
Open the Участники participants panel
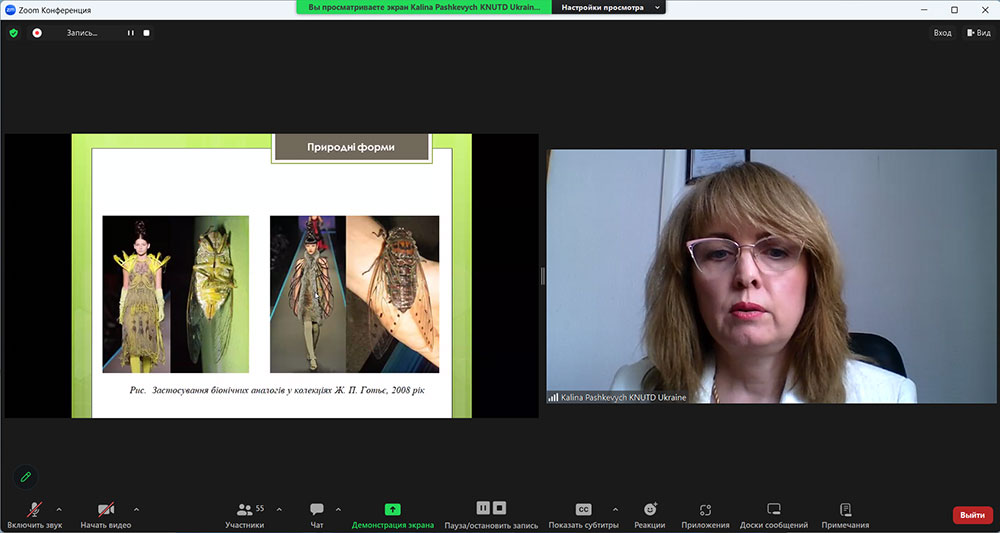244,516
